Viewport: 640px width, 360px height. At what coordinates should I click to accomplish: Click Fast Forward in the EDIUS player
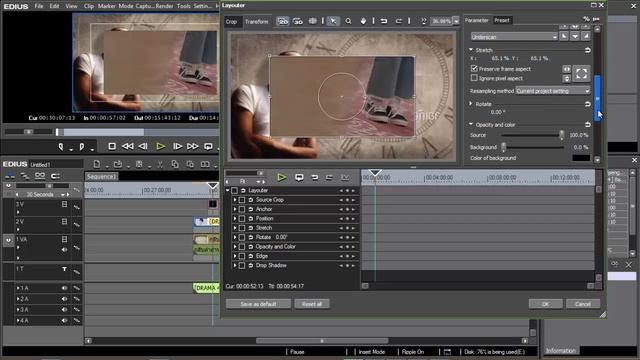[193, 146]
